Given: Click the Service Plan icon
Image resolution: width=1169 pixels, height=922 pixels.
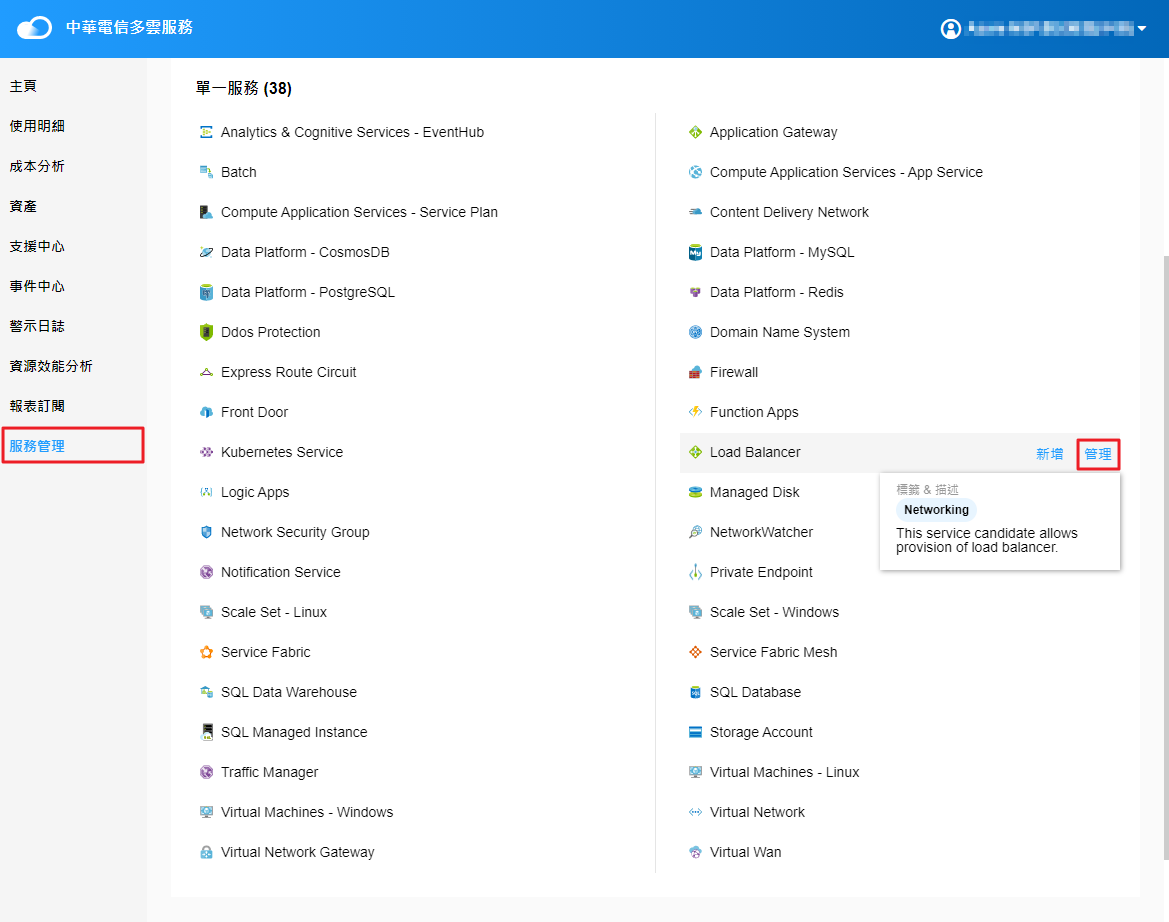Looking at the screenshot, I should [x=207, y=212].
